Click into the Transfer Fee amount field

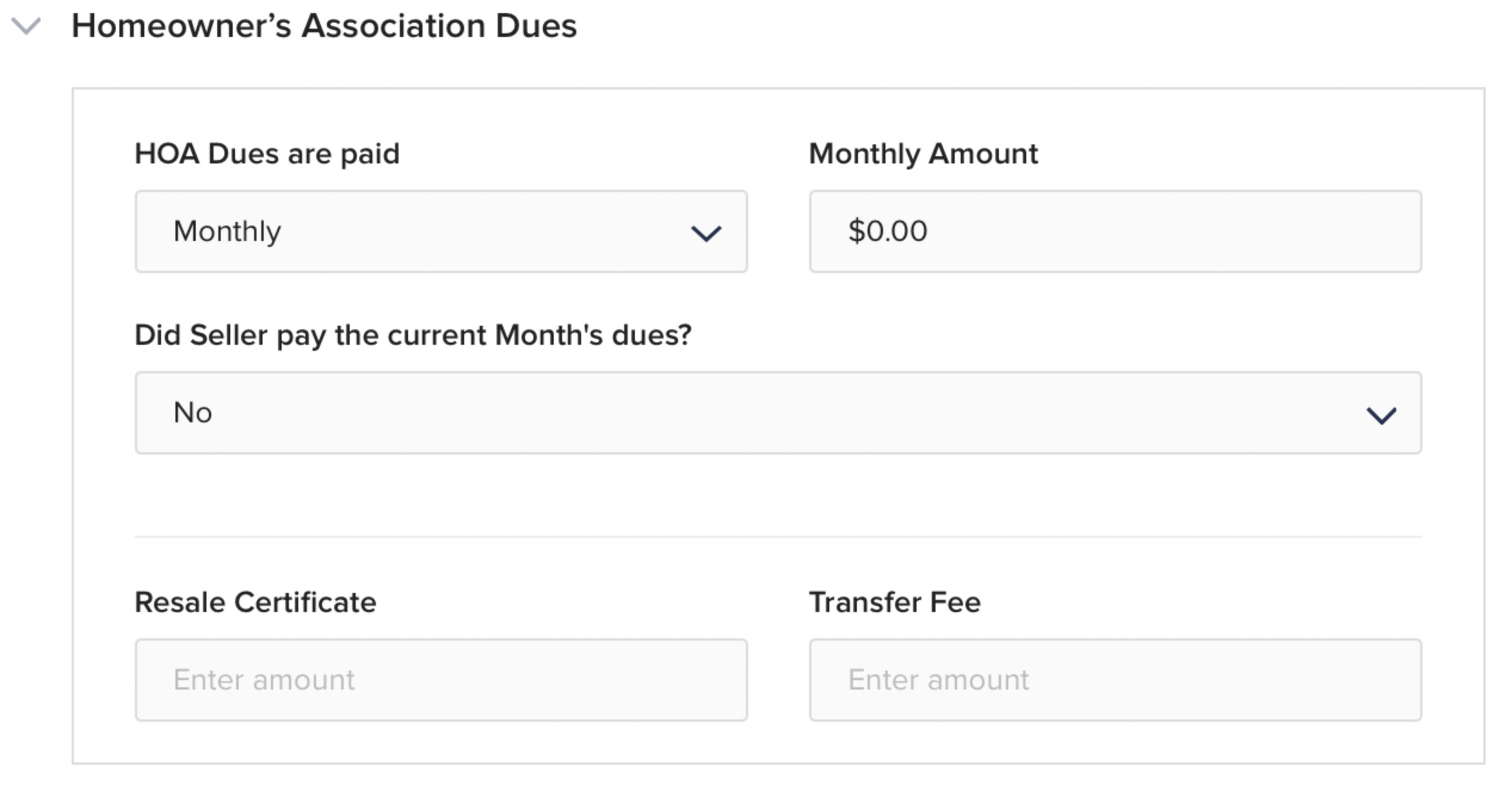click(1115, 680)
